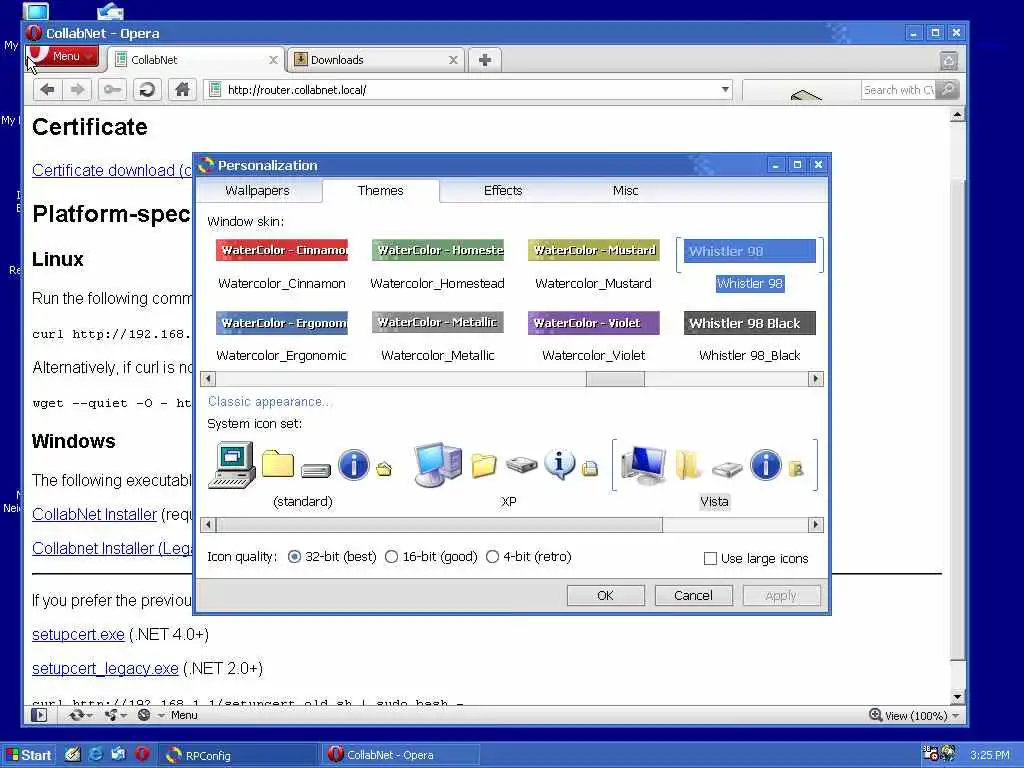Switch to the Downloads tab
The height and width of the screenshot is (768, 1024).
[x=376, y=60]
